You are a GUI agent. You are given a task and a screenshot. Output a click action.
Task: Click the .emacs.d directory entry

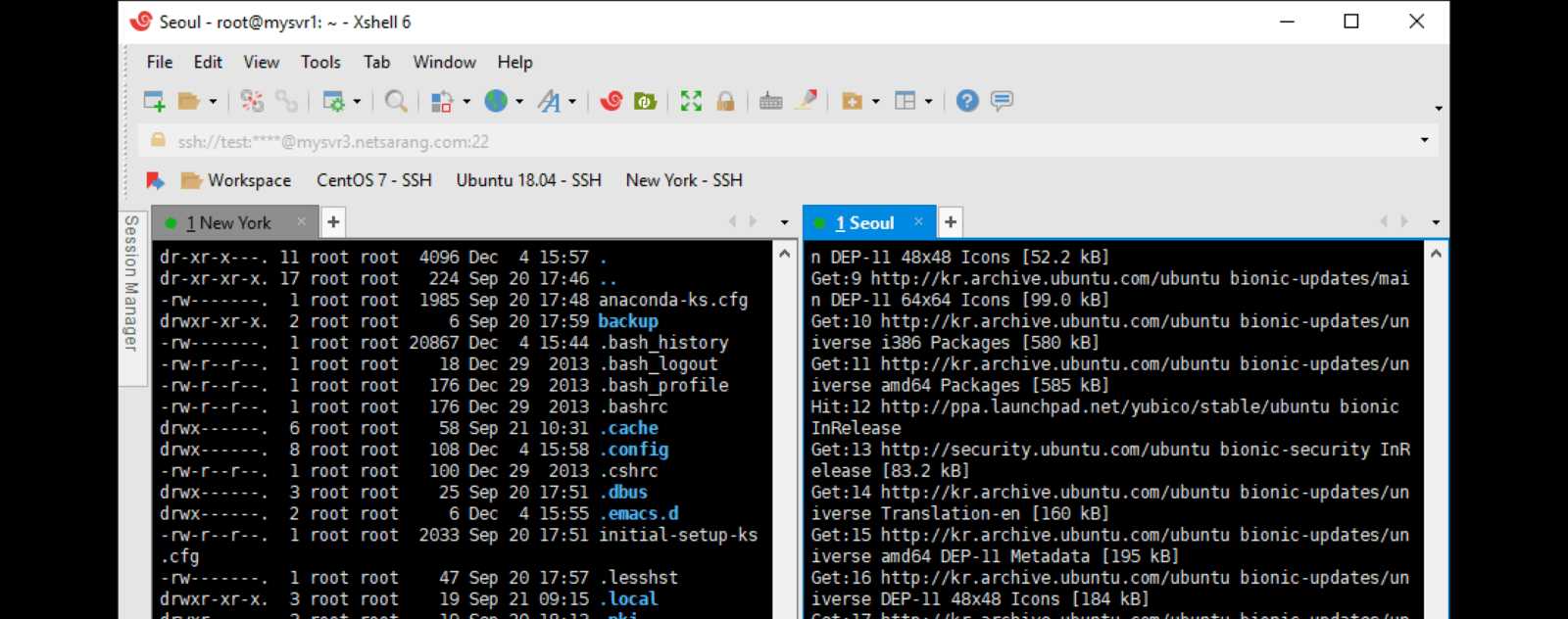point(639,513)
